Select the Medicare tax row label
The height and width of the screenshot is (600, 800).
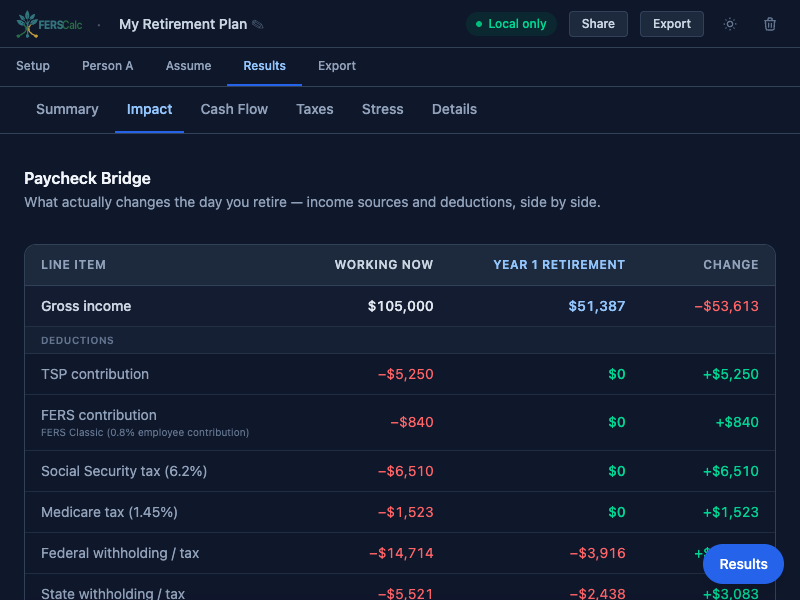[x=109, y=512]
